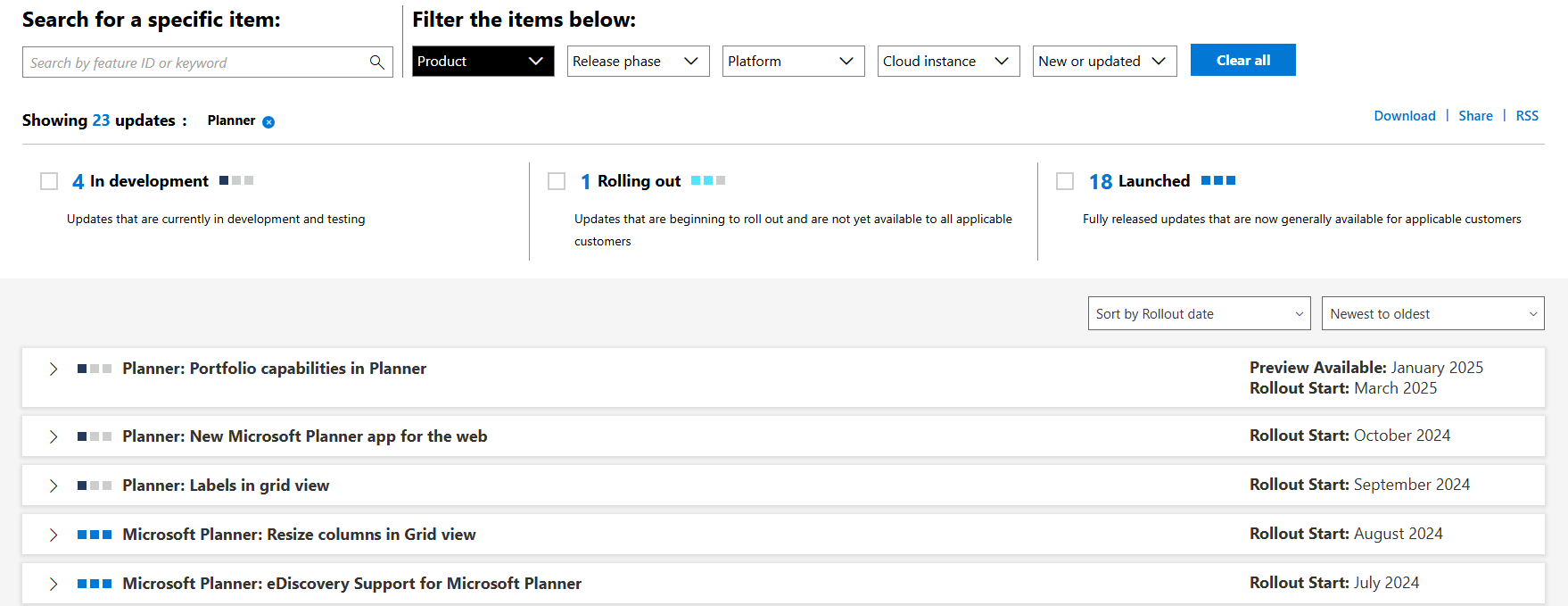Open the Platform filter dropdown

793,61
